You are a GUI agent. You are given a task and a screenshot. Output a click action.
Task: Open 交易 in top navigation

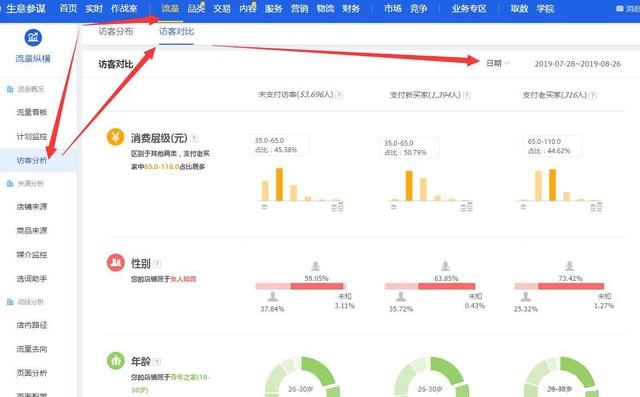[222, 8]
